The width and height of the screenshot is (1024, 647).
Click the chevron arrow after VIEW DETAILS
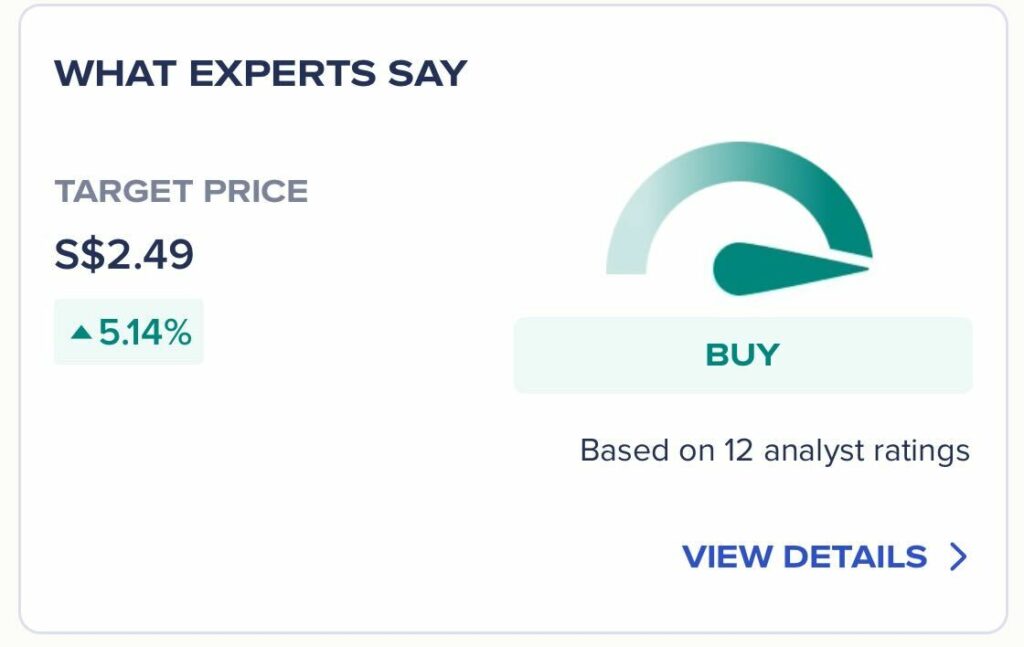(x=958, y=557)
